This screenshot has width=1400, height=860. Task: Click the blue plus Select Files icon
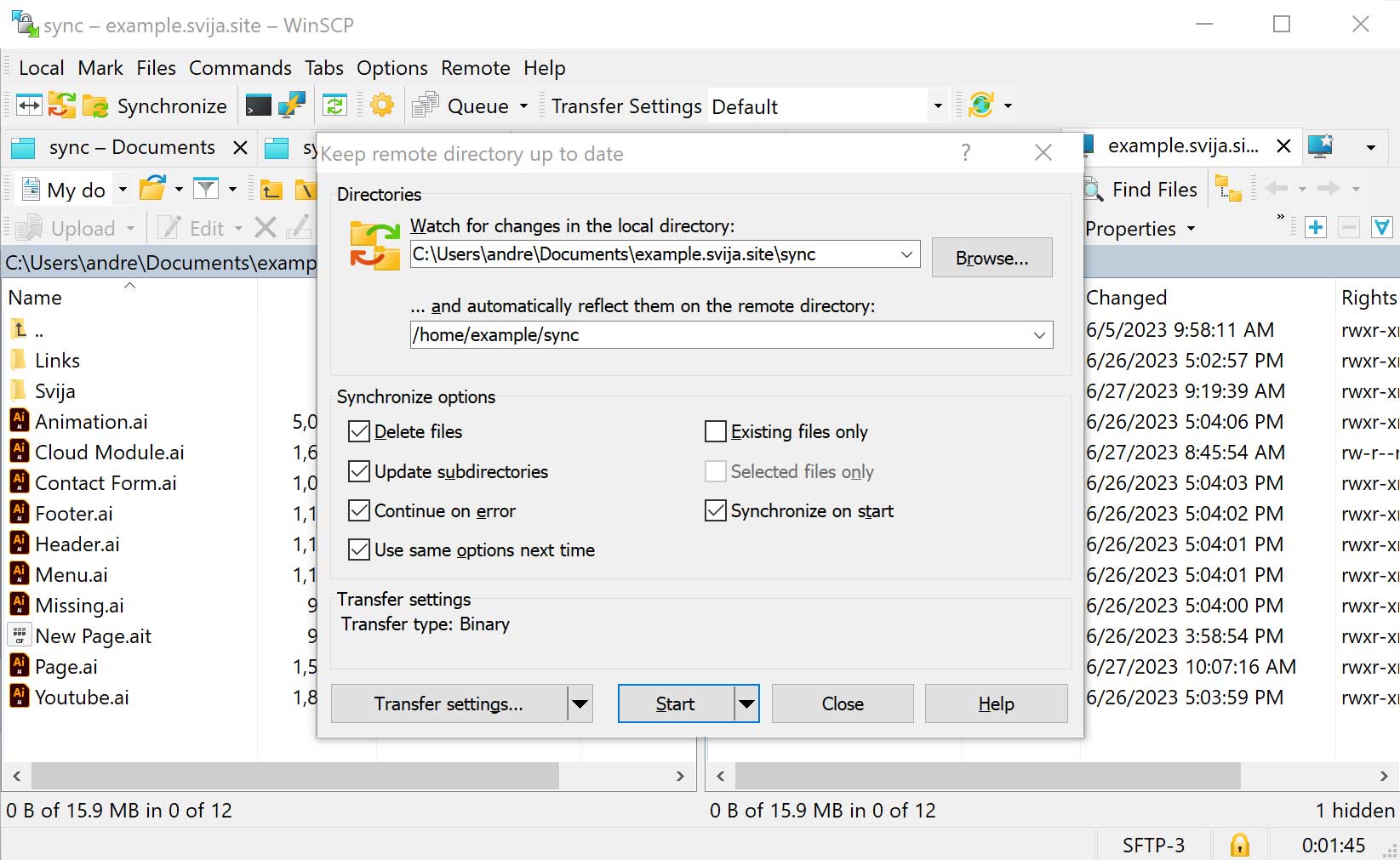tap(1316, 228)
